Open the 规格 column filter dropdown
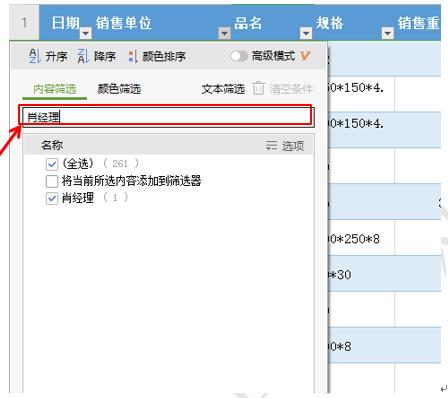Image resolution: width=448 pixels, height=398 pixels. [x=387, y=33]
